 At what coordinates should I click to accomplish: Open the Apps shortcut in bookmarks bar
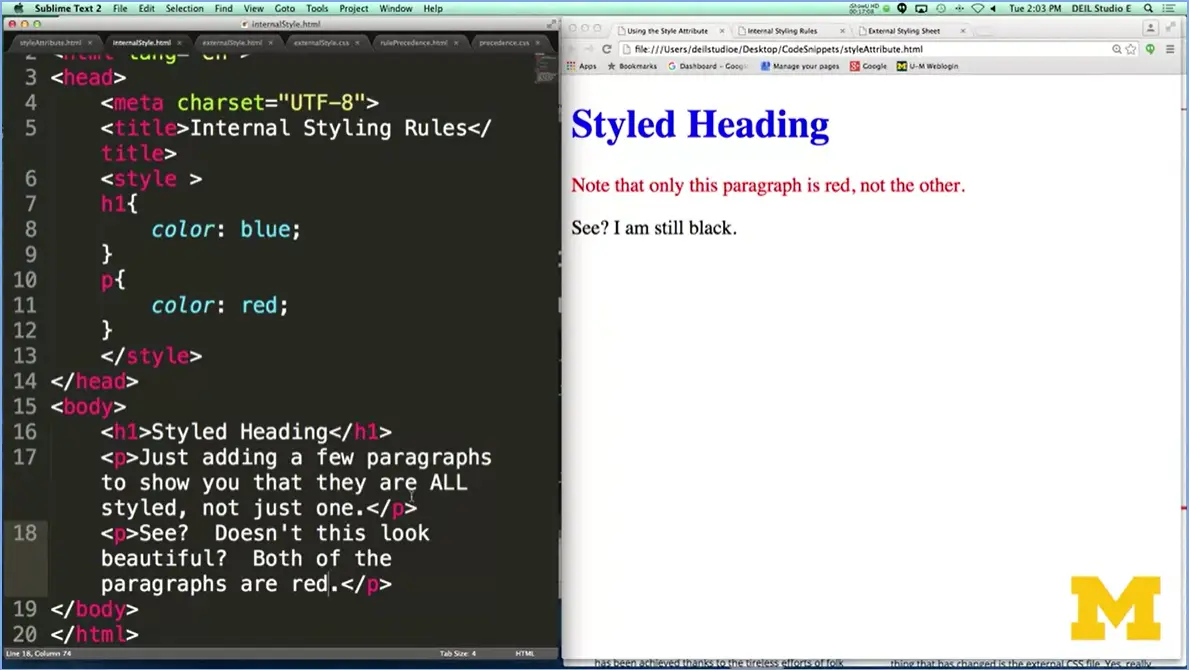[x=582, y=66]
